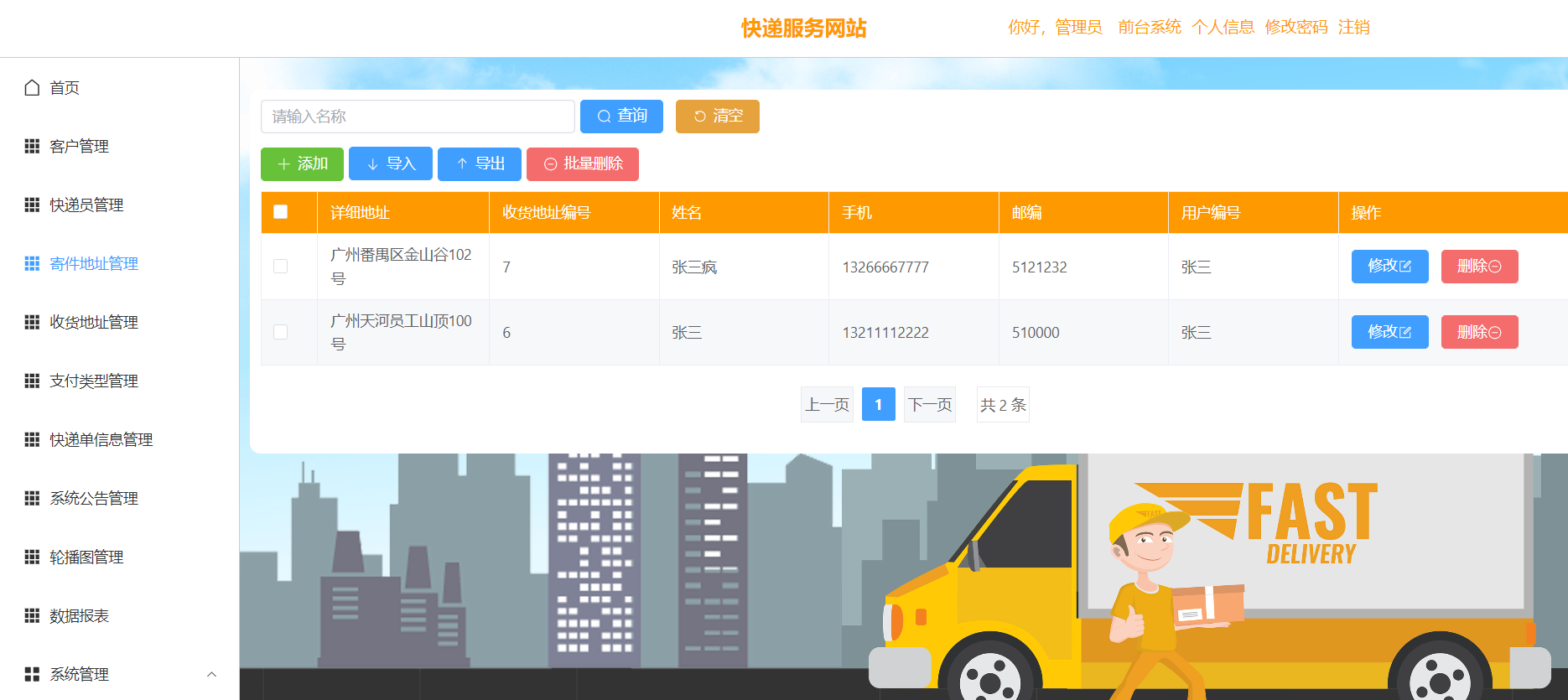Click 注销 to log out
1568x700 pixels.
[1354, 27]
